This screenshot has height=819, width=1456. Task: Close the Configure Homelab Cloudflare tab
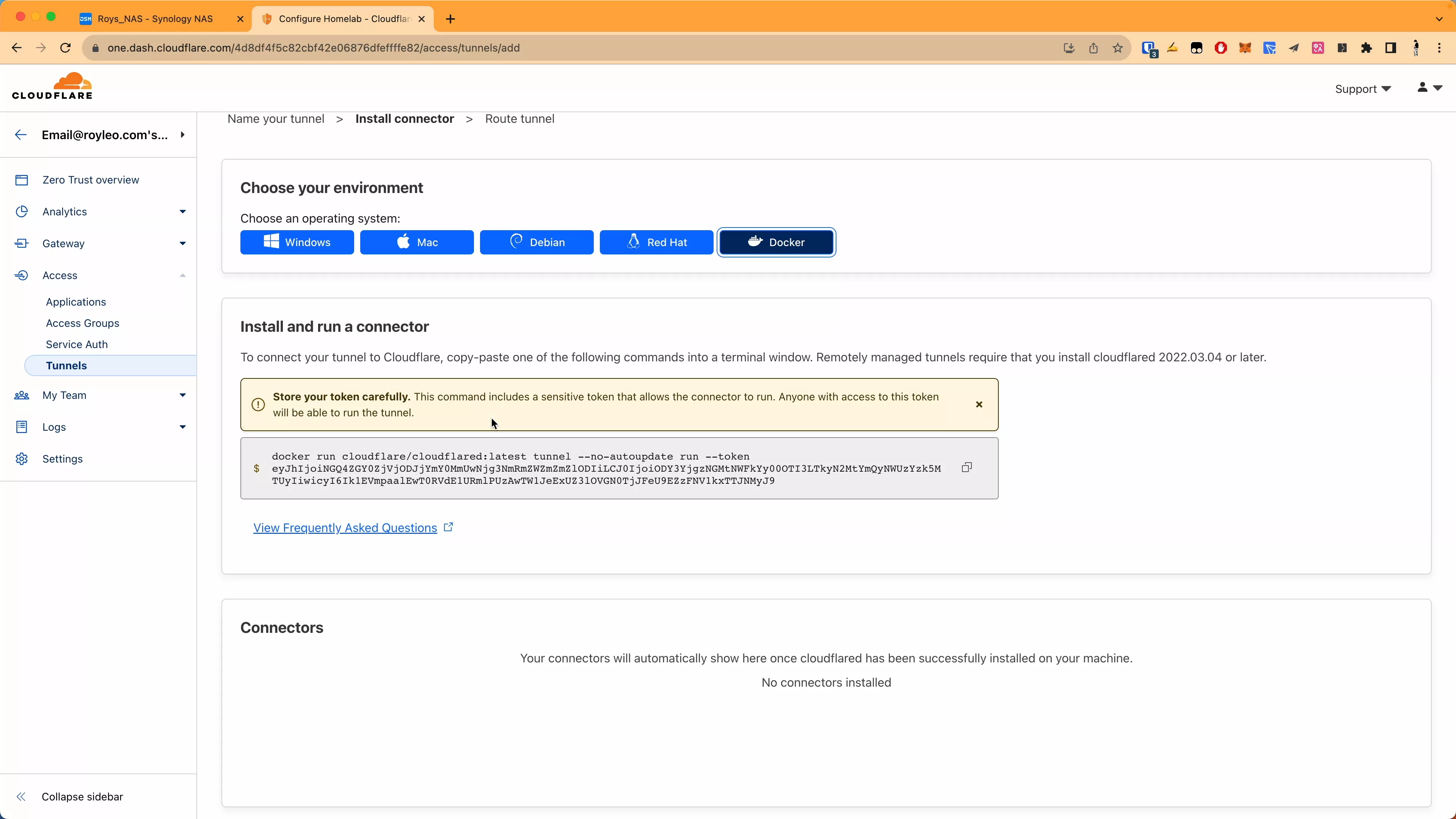coord(422,19)
